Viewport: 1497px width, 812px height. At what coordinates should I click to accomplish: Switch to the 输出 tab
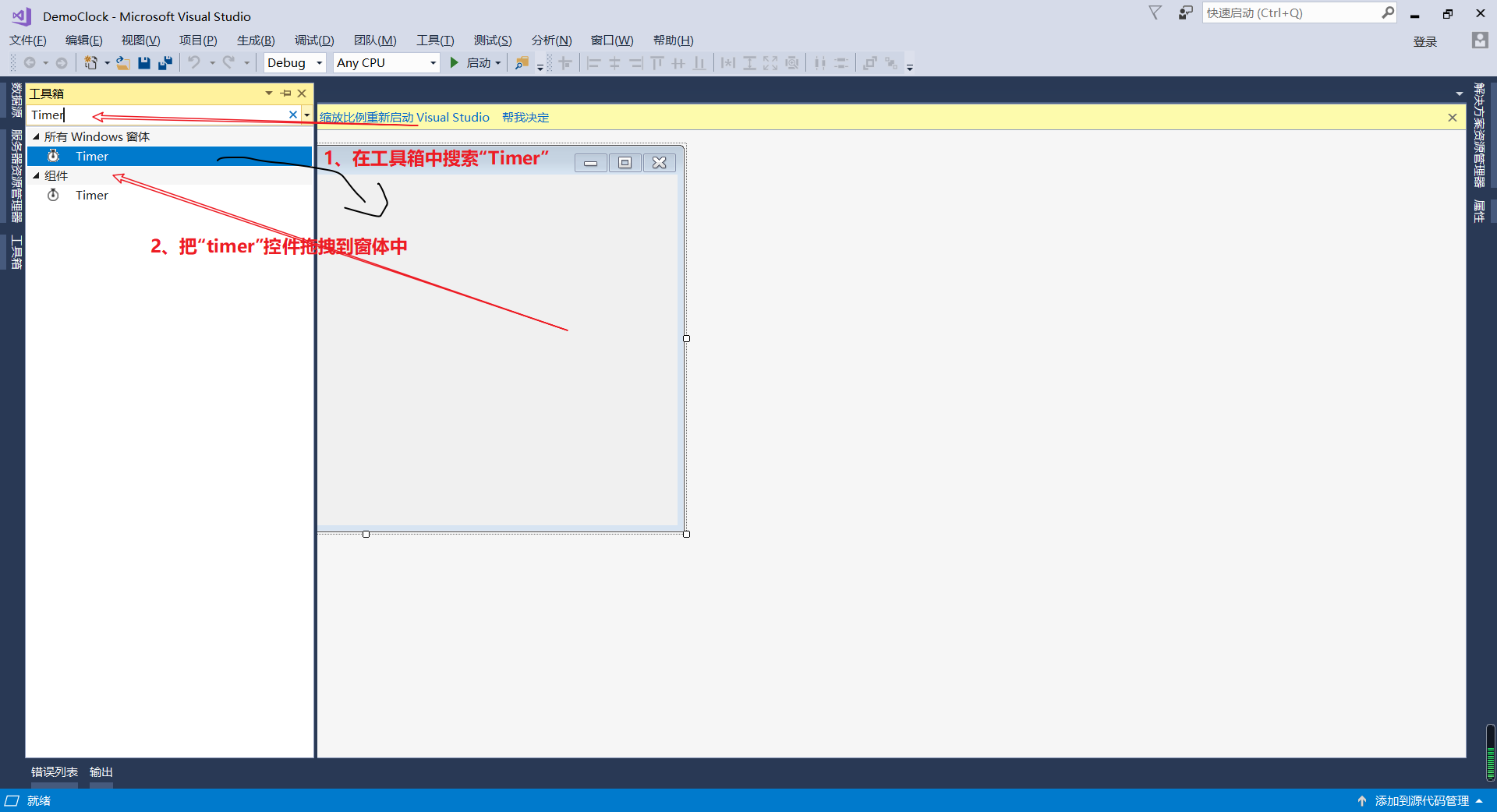[101, 772]
